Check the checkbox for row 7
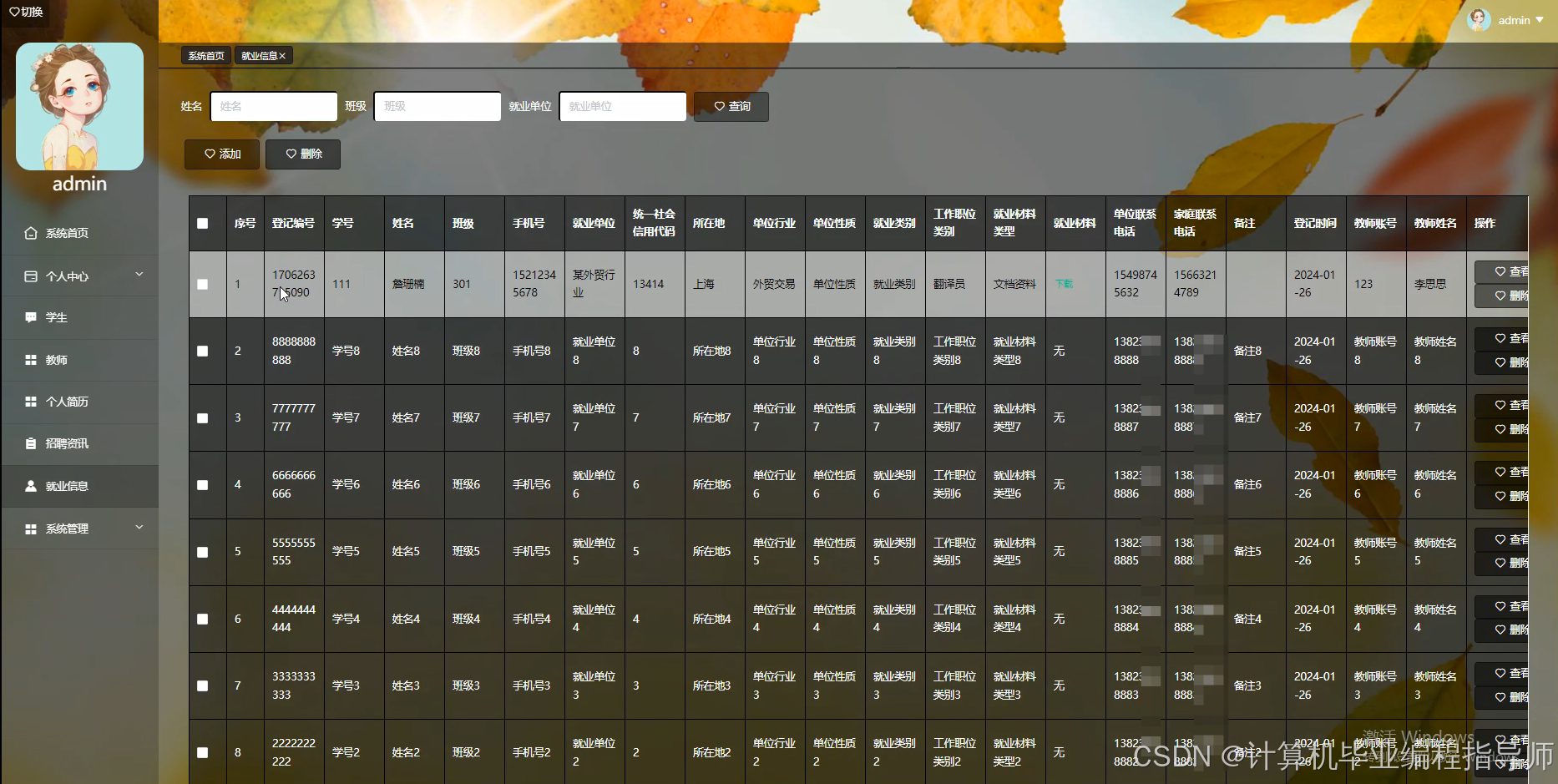Screen dimensions: 1558x784 click(x=202, y=685)
